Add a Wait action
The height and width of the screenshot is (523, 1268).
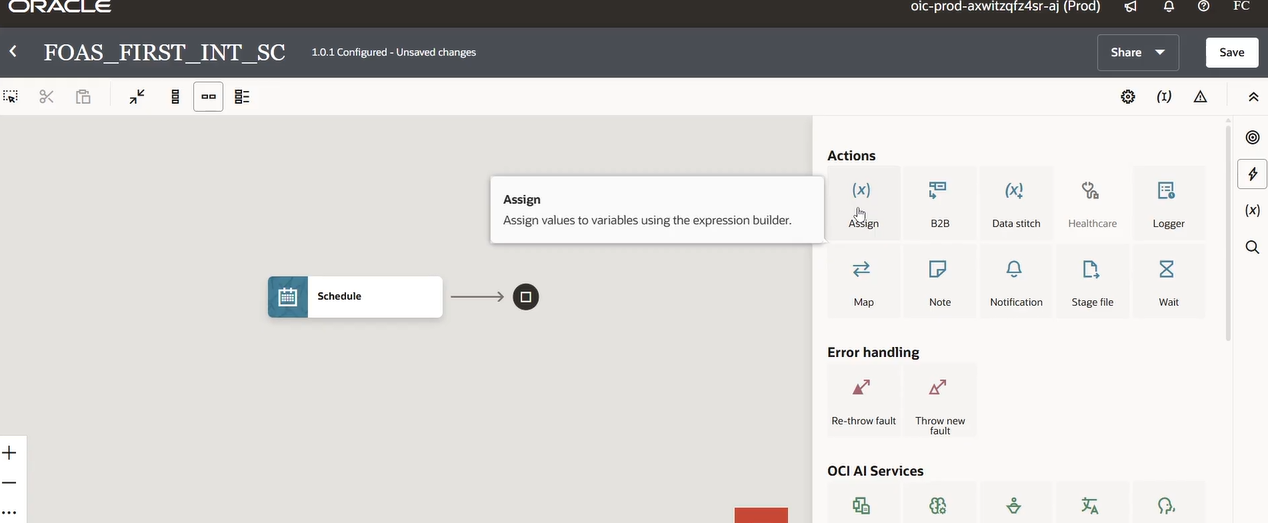pyautogui.click(x=1168, y=281)
